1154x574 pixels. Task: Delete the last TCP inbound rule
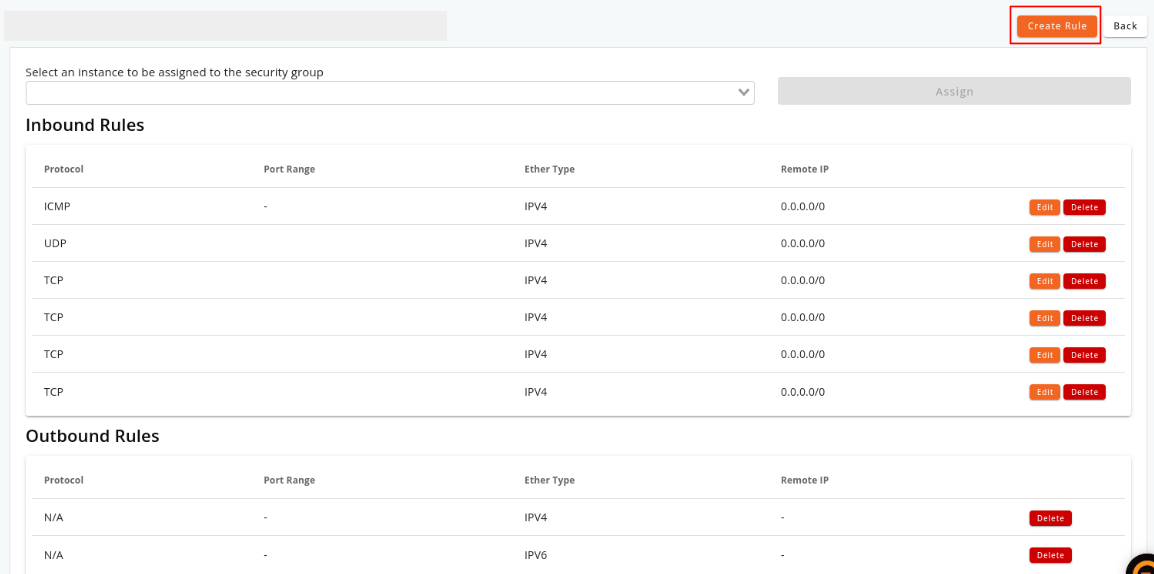(1084, 392)
